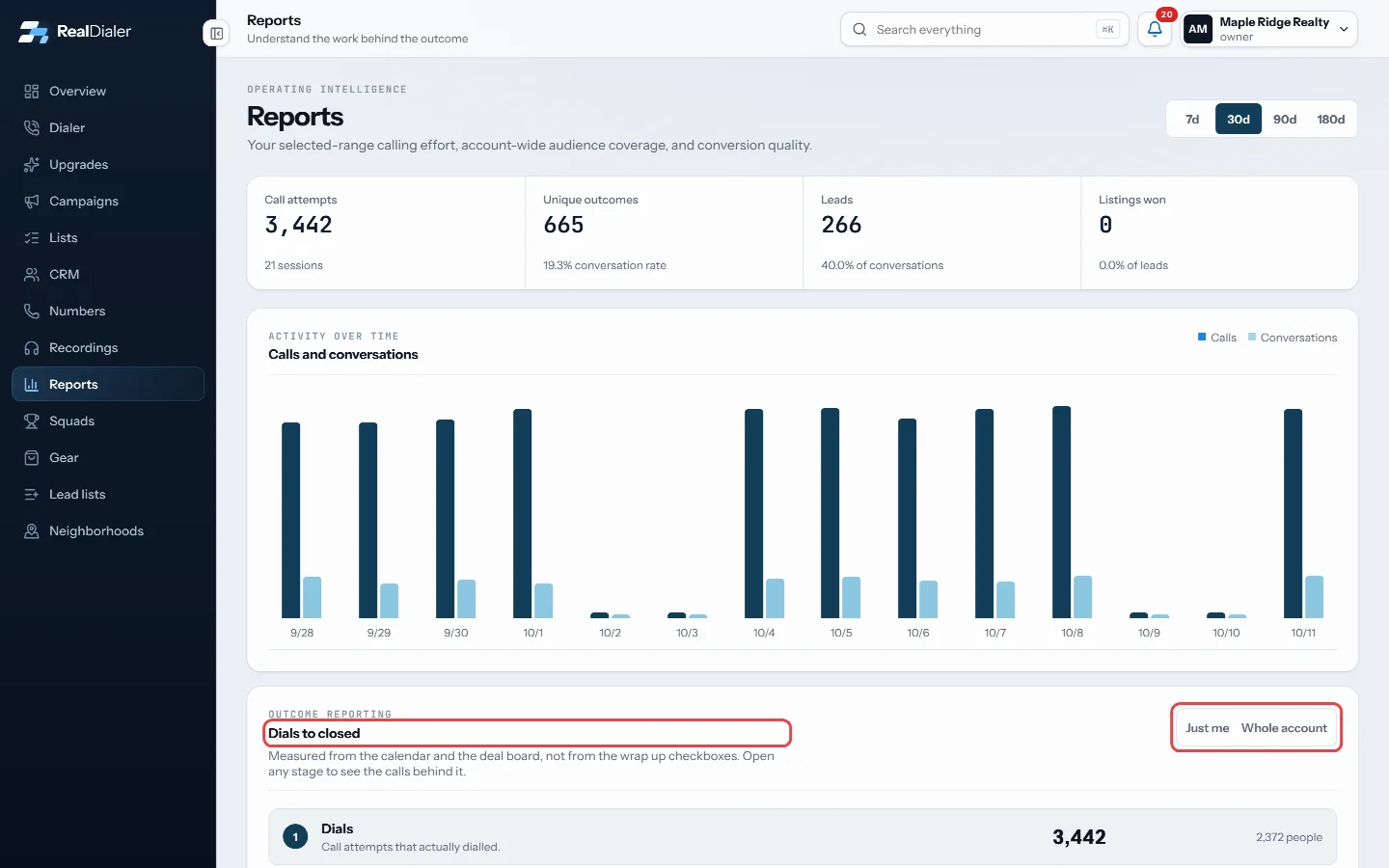Open notifications bell icon
The height and width of the screenshot is (868, 1389).
[x=1155, y=29]
